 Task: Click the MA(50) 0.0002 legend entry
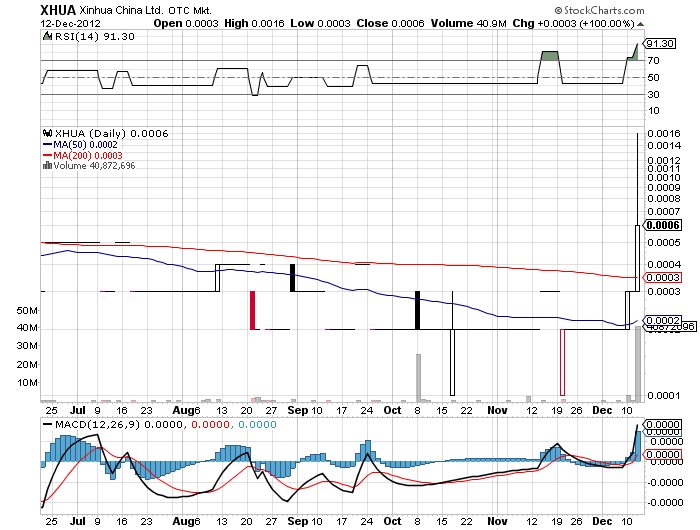[80, 145]
